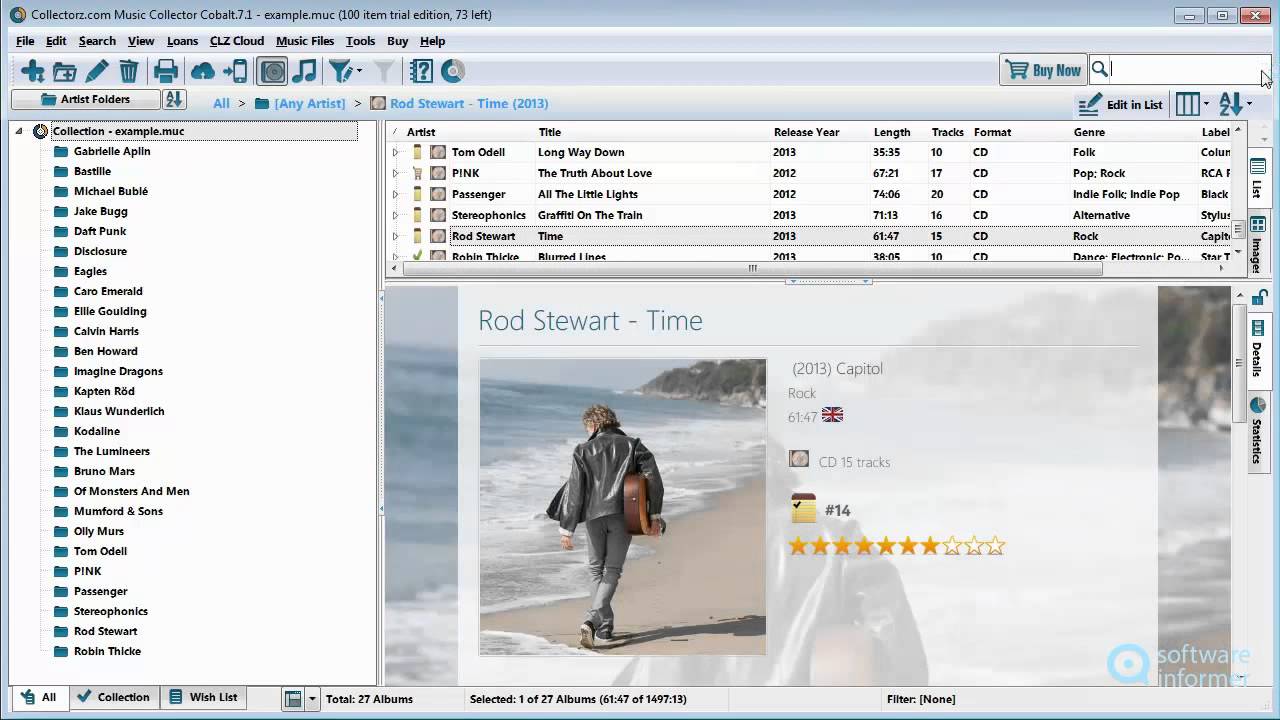Toggle the Albums disc view button
Screen dimensions: 1280x720
[272, 71]
